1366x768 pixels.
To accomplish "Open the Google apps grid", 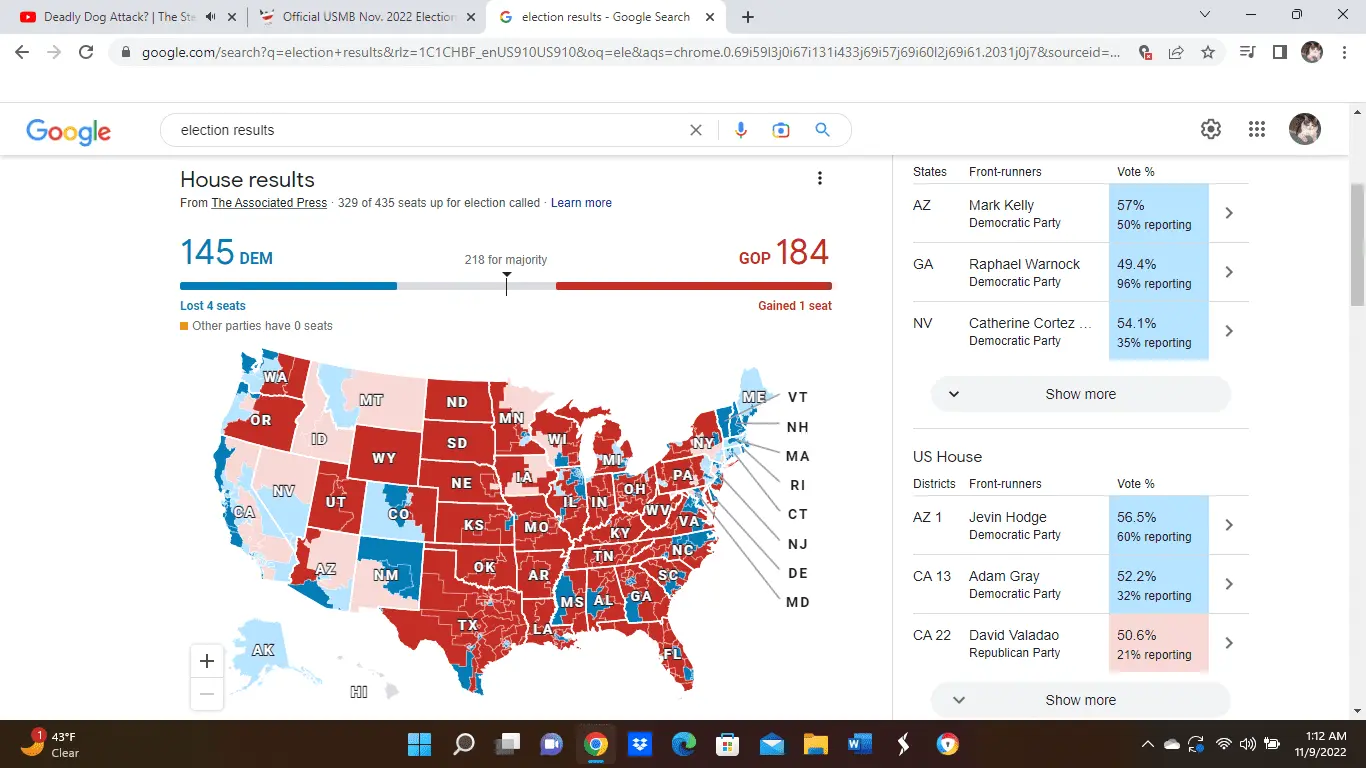I will click(x=1258, y=129).
